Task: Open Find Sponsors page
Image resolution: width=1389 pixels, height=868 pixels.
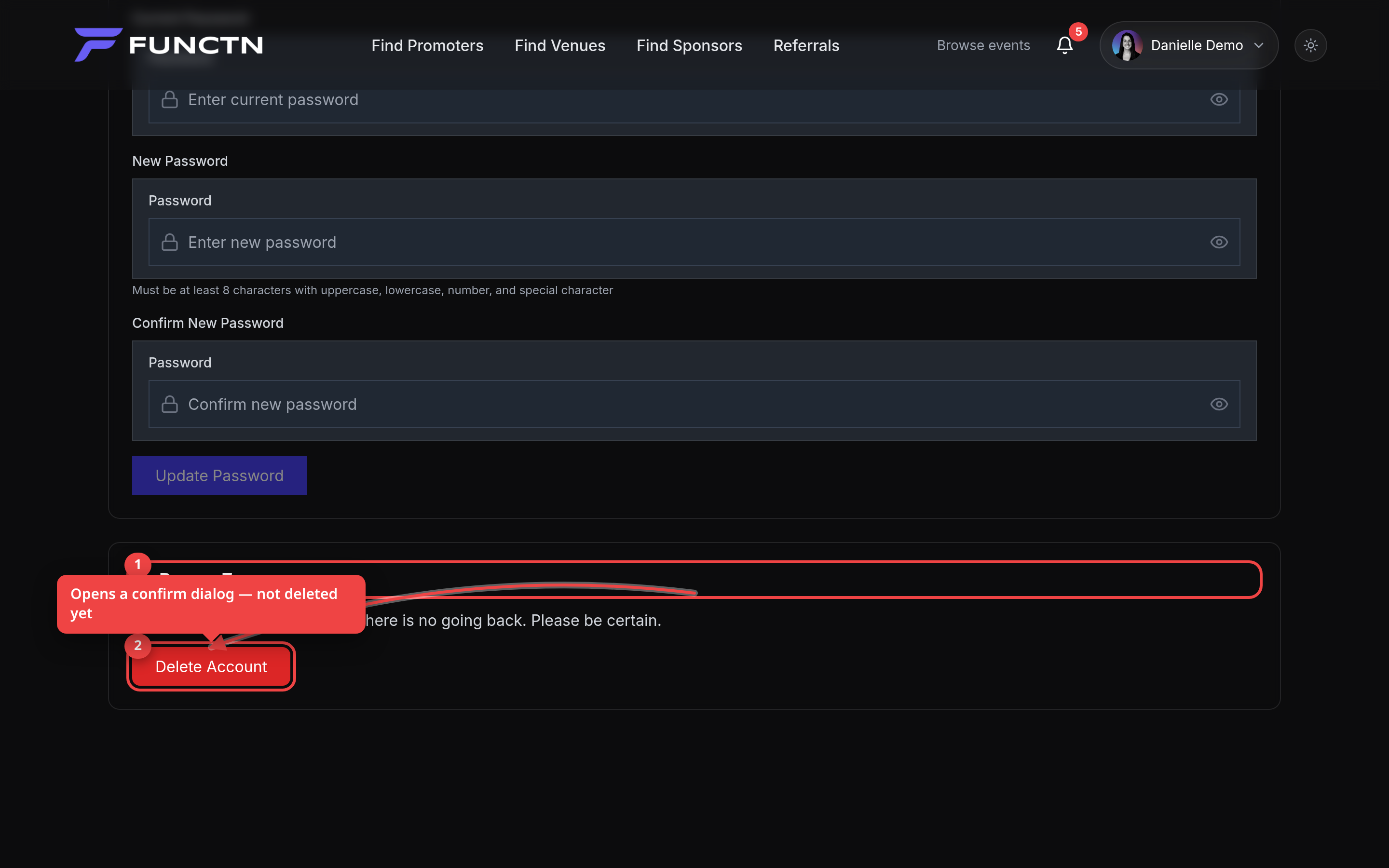Action: pyautogui.click(x=689, y=45)
